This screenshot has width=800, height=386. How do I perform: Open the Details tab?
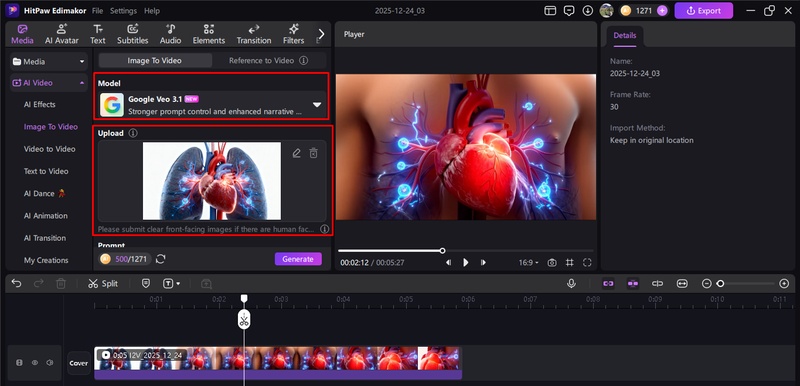pos(624,36)
